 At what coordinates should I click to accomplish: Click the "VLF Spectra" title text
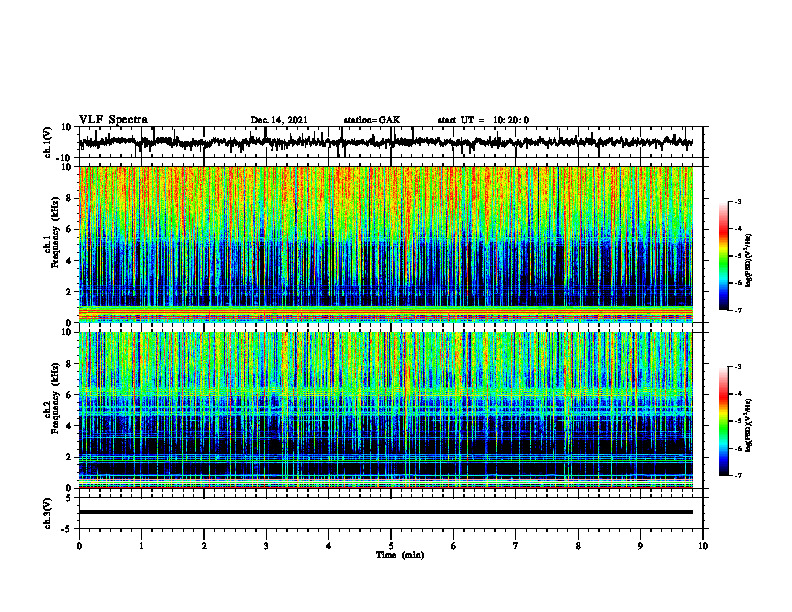[x=113, y=120]
